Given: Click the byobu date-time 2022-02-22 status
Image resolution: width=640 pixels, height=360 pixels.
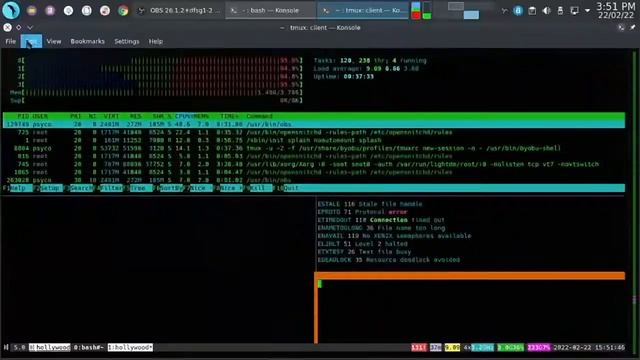Looking at the screenshot, I should (589, 347).
